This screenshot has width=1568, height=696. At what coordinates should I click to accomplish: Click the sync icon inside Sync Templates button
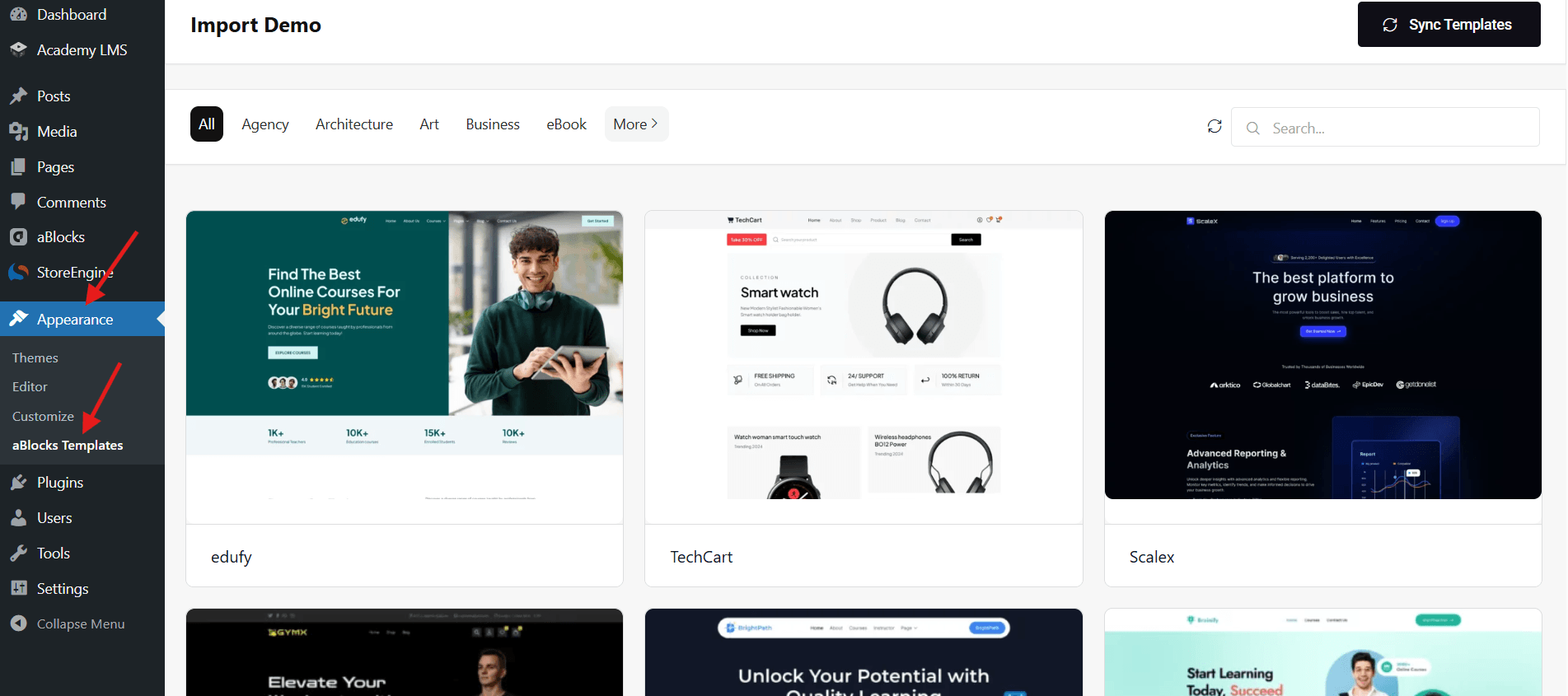[1390, 25]
